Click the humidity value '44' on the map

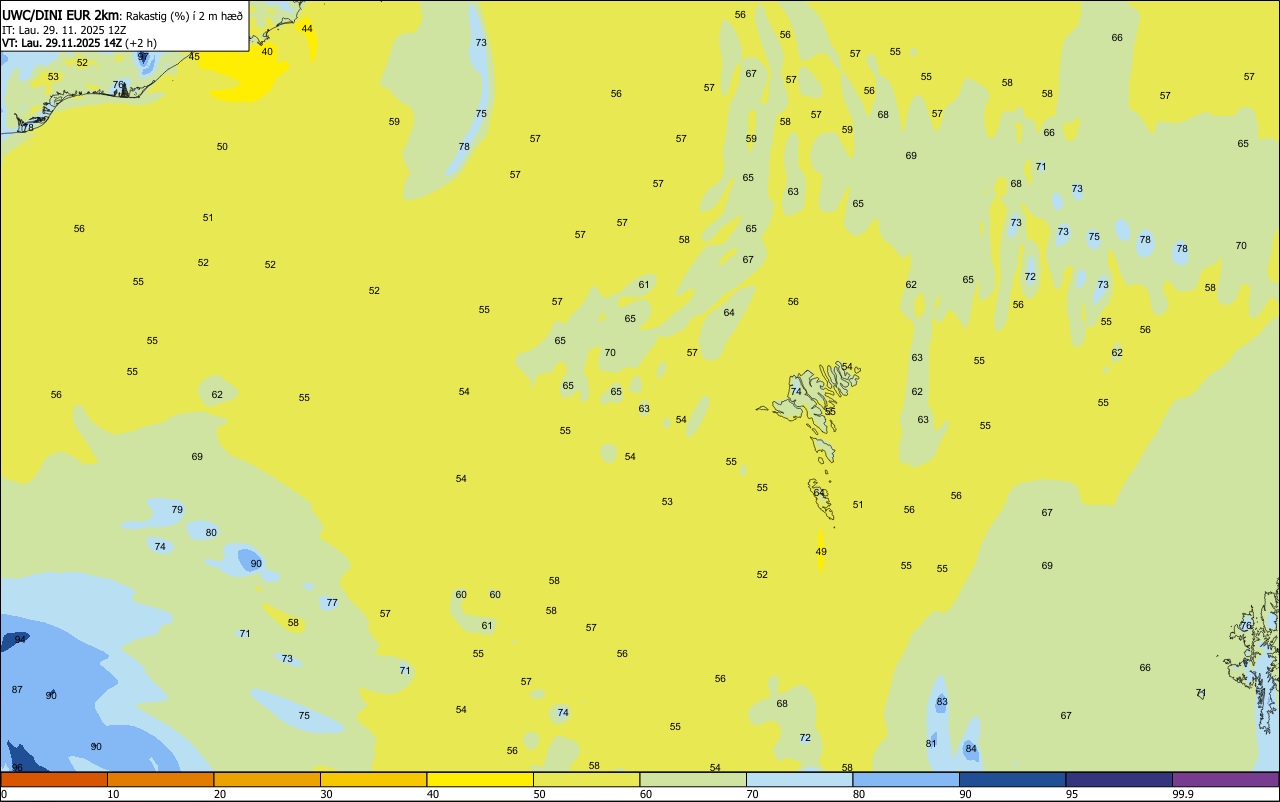(307, 29)
